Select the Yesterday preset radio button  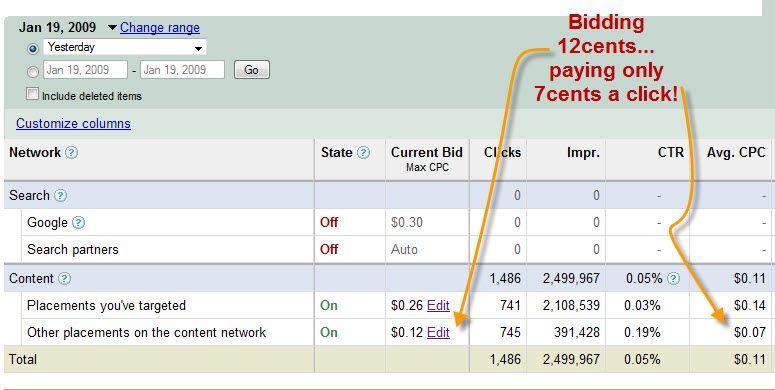[33, 48]
